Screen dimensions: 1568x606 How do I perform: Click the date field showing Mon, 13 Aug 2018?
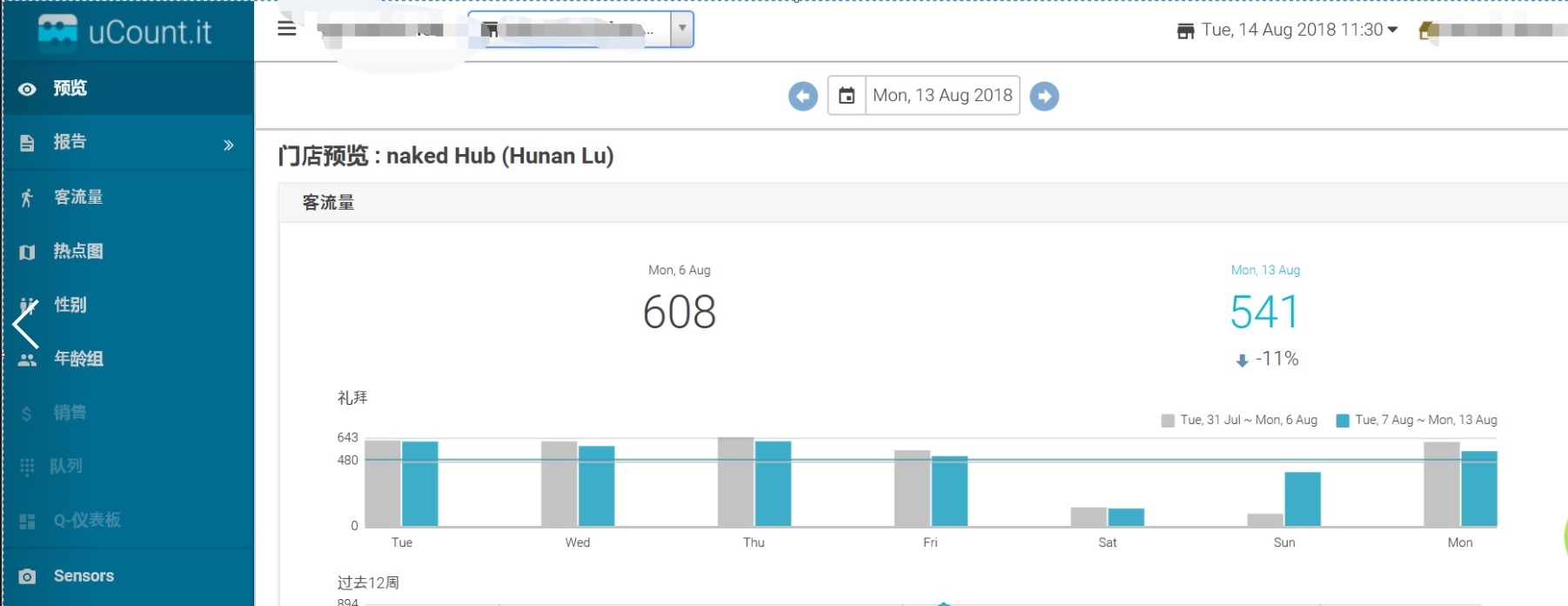tap(942, 96)
